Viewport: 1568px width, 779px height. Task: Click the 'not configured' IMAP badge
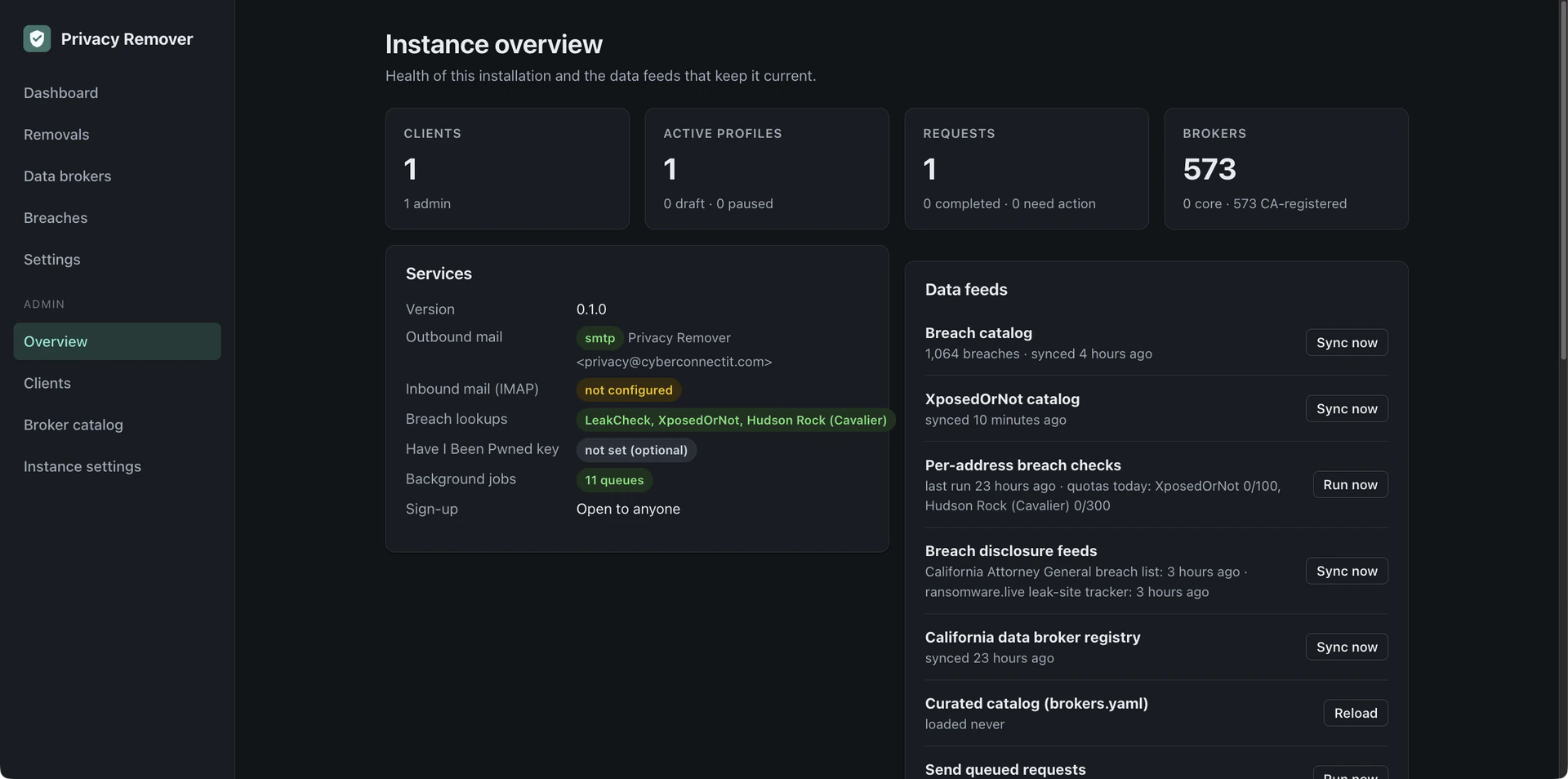629,390
